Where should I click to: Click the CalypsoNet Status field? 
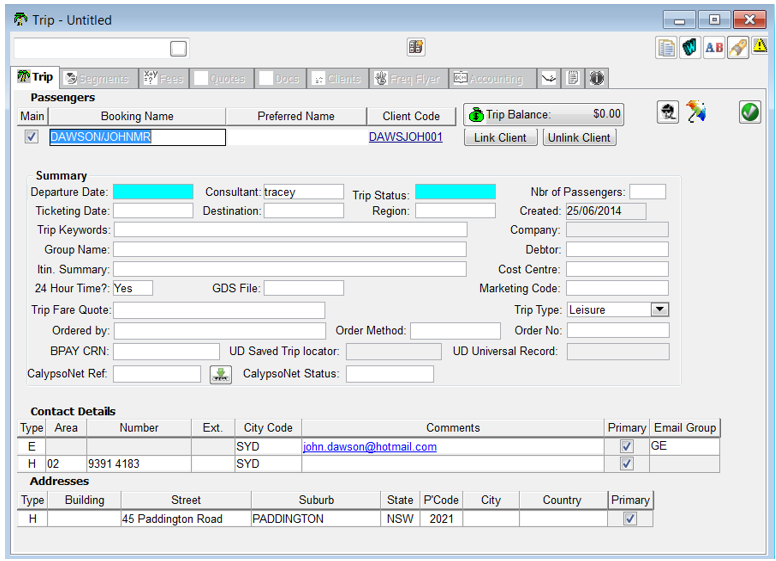pos(390,374)
